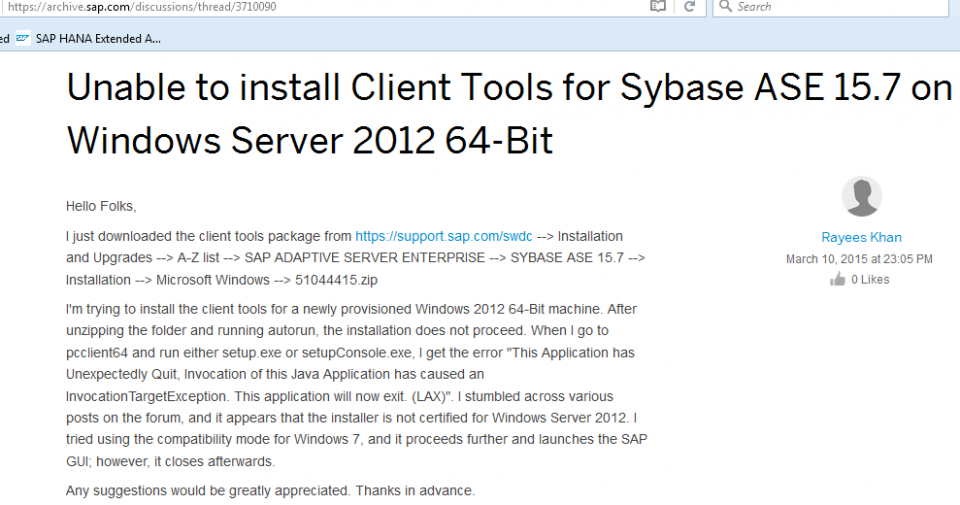Click the thumbs-up like icon
Image resolution: width=960 pixels, height=505 pixels.
coord(838,280)
